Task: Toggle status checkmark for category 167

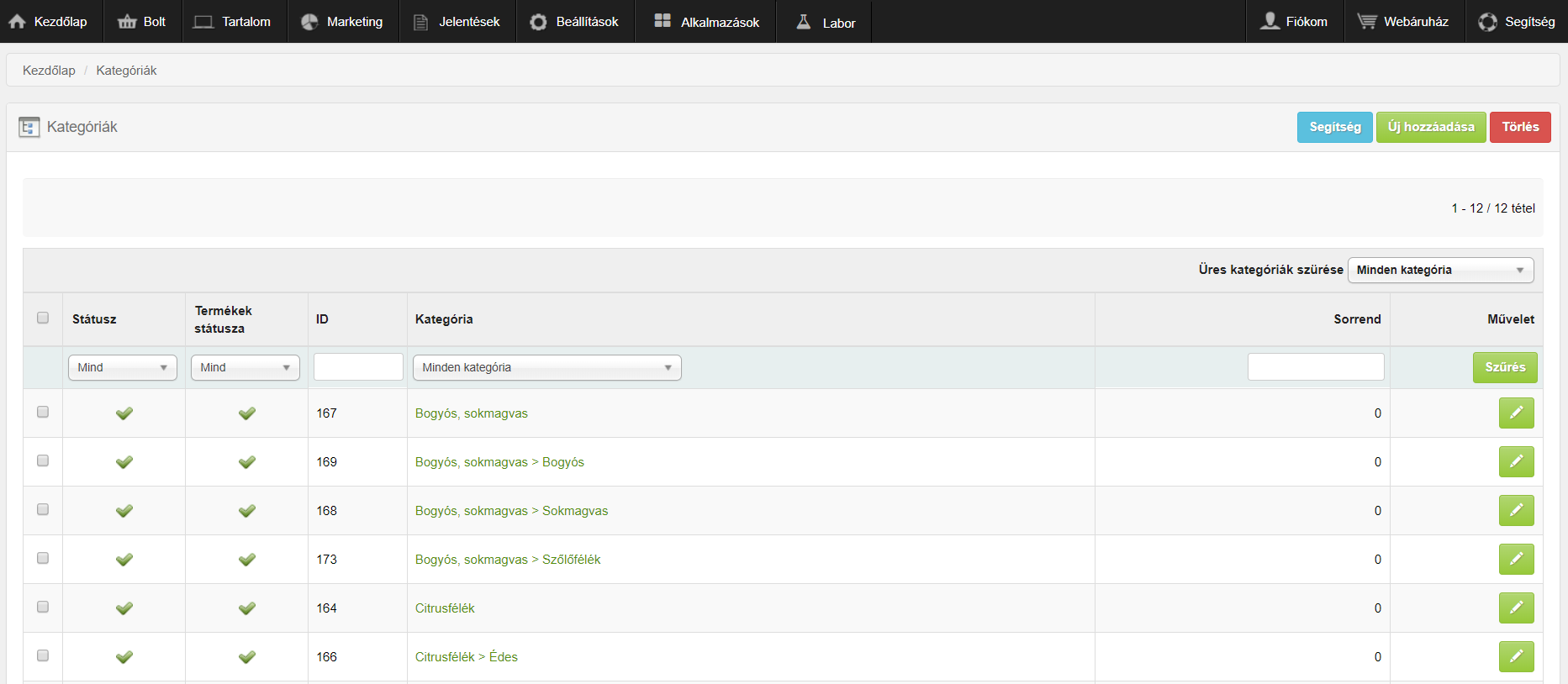Action: 124,413
